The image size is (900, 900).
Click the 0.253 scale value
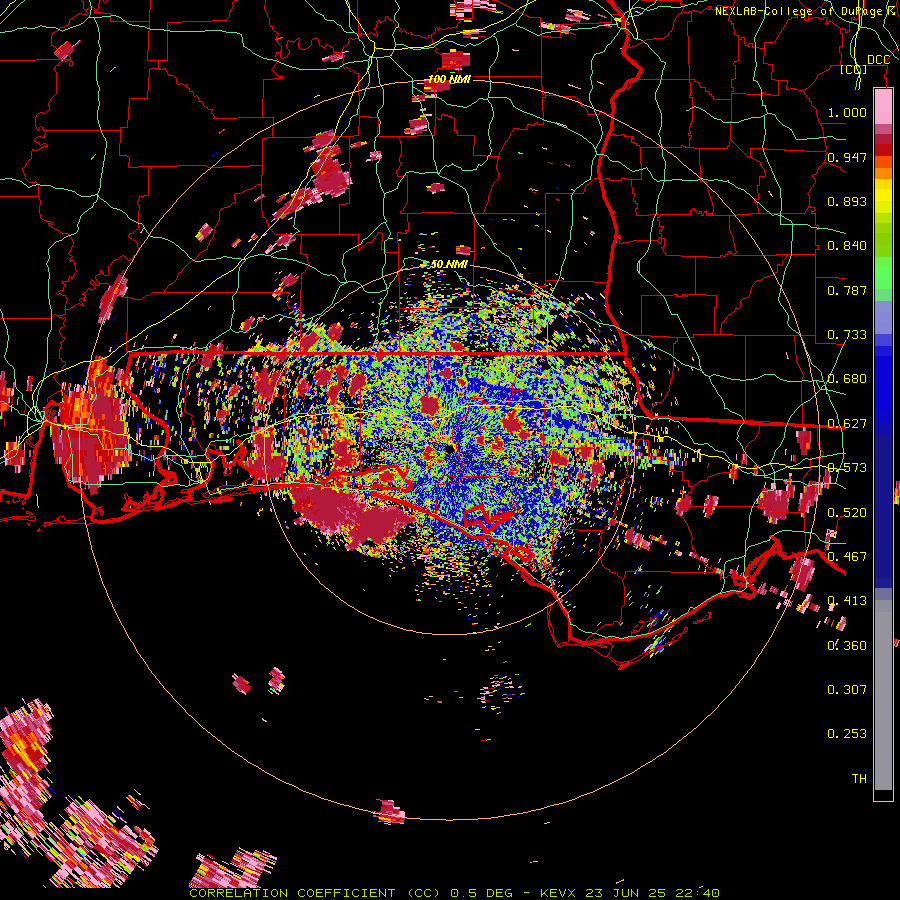(x=847, y=734)
